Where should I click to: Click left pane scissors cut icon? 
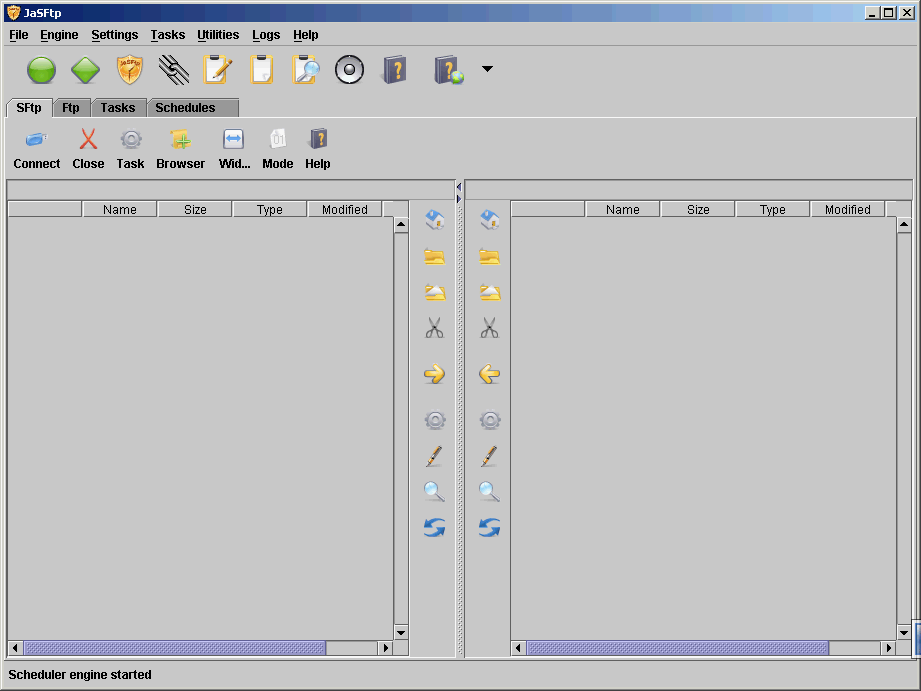pos(435,328)
